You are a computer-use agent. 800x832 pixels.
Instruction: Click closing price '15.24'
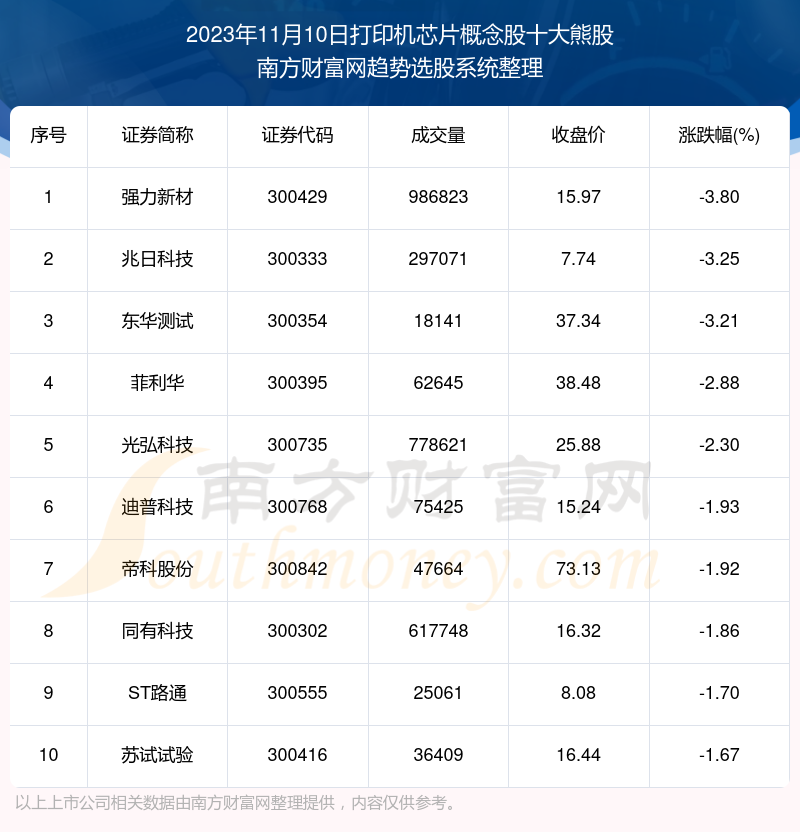578,507
